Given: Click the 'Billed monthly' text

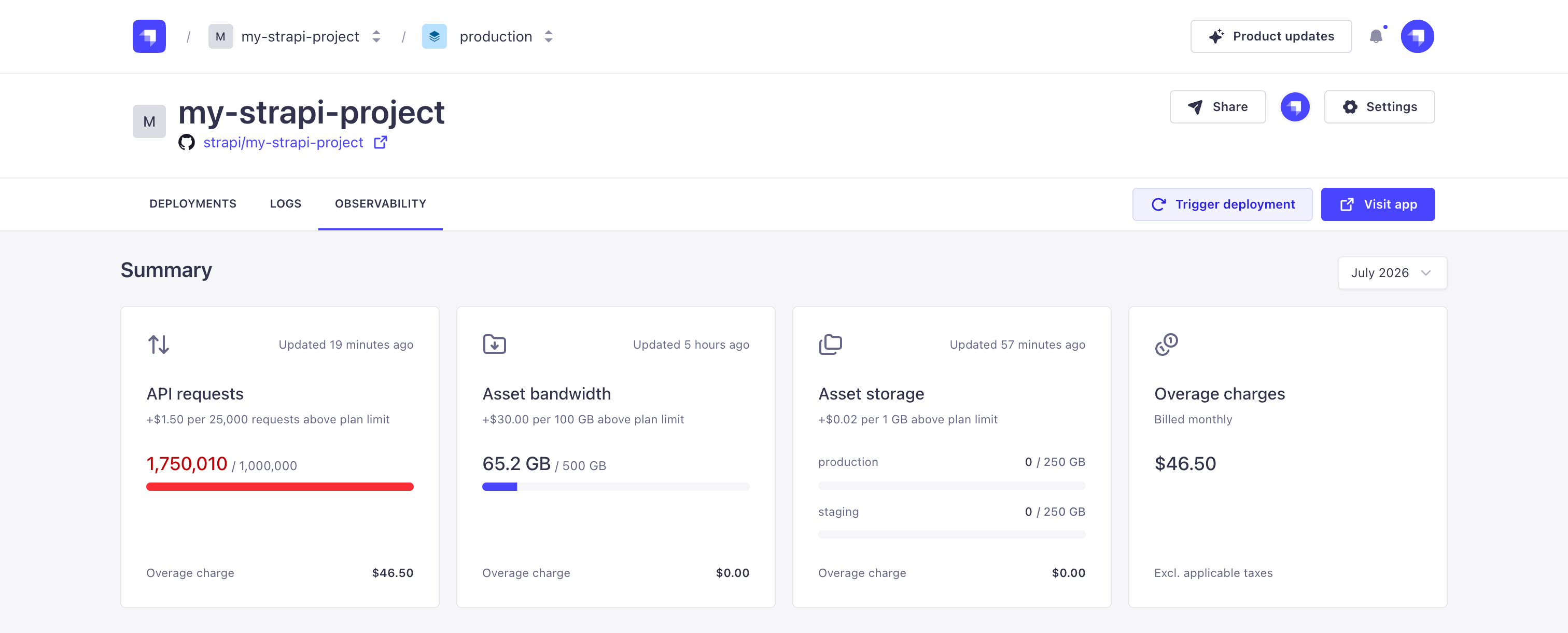Looking at the screenshot, I should coord(1193,420).
